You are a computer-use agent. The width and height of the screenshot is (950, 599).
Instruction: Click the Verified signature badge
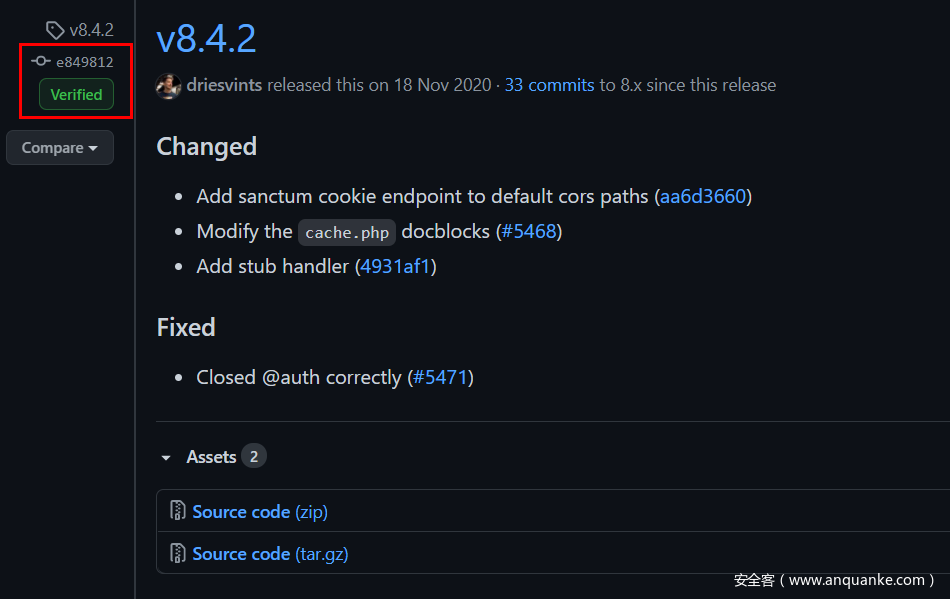tap(76, 94)
